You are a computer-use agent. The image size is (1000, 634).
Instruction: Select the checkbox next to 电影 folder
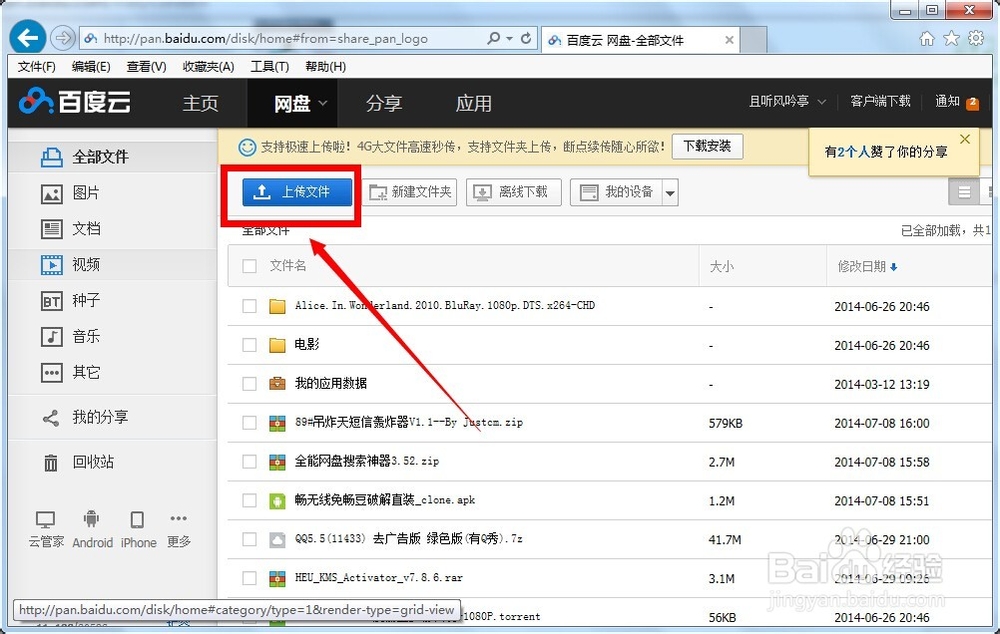point(249,346)
